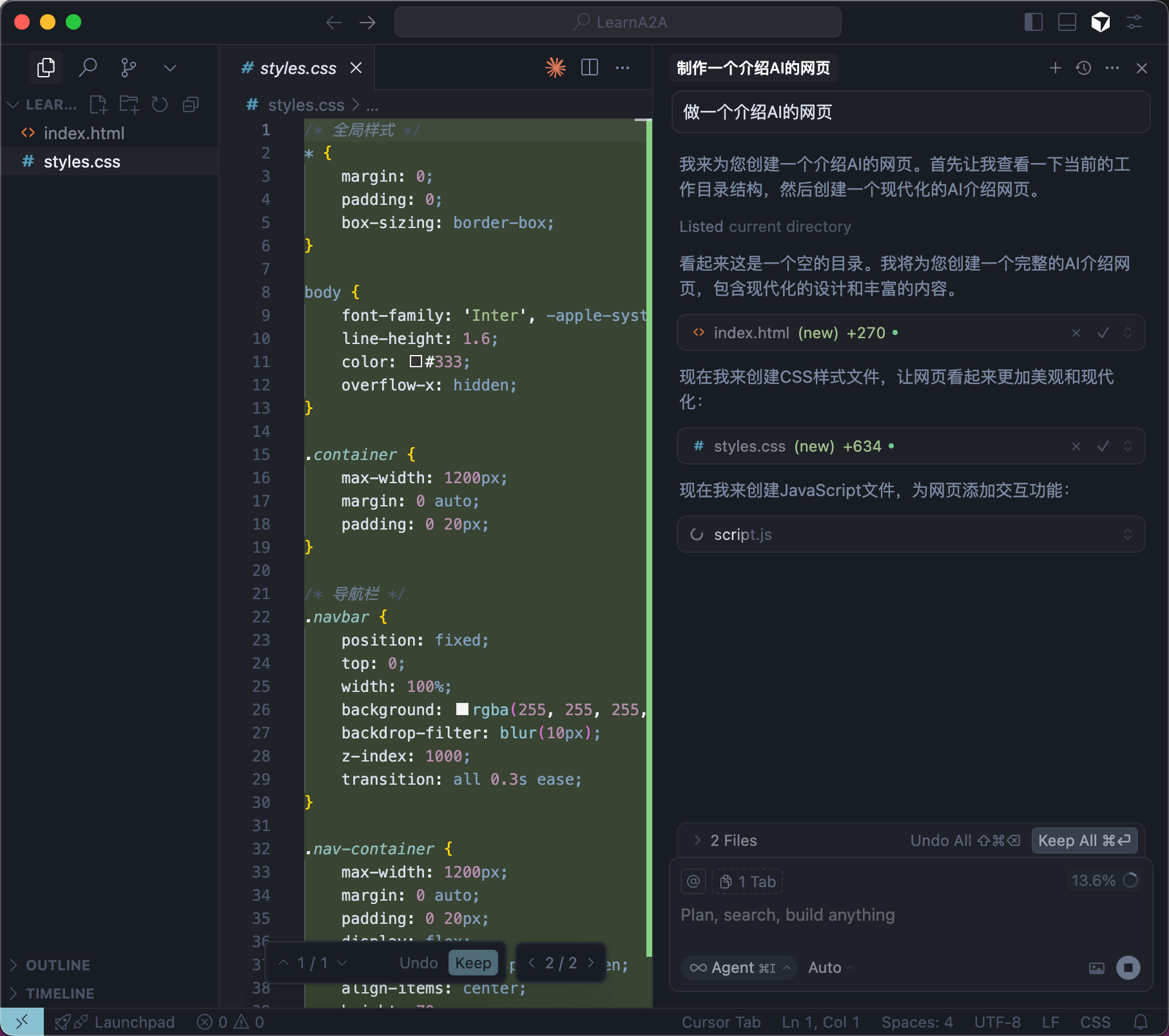The image size is (1169, 1036).
Task: Open the Source Control view icon
Action: (129, 68)
